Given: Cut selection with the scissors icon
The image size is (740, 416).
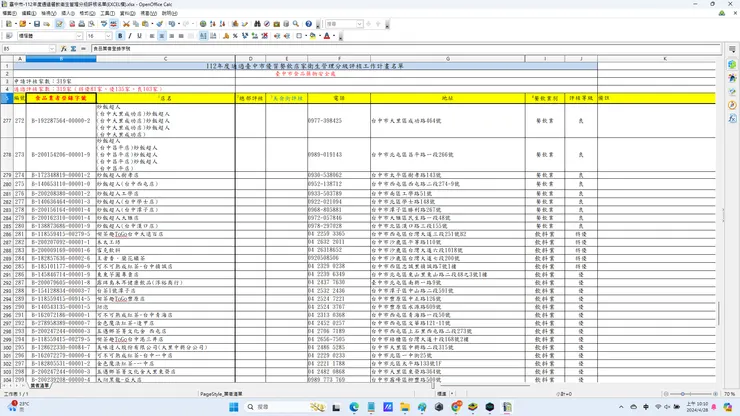Looking at the screenshot, I should (x=126, y=24).
